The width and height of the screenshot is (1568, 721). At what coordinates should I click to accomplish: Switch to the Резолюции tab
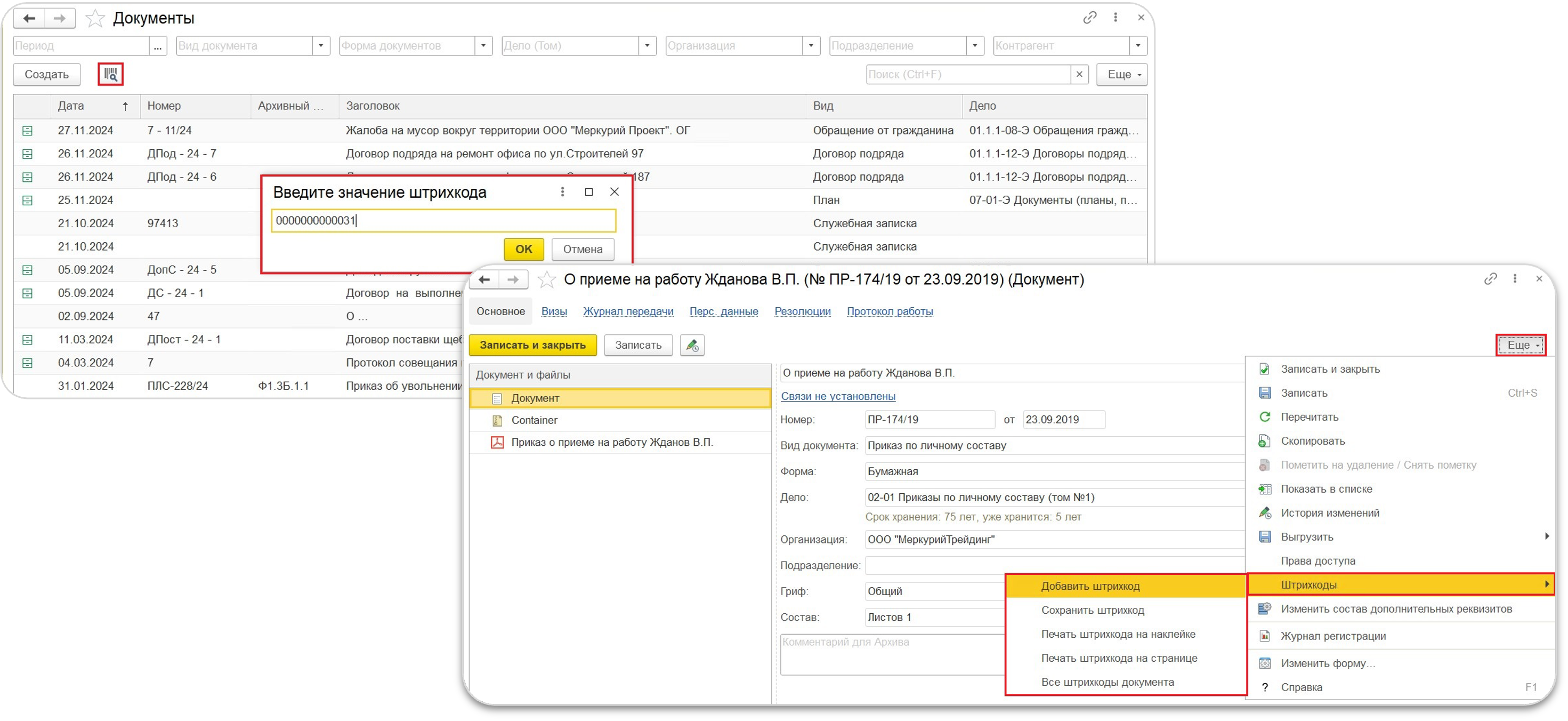pos(802,311)
